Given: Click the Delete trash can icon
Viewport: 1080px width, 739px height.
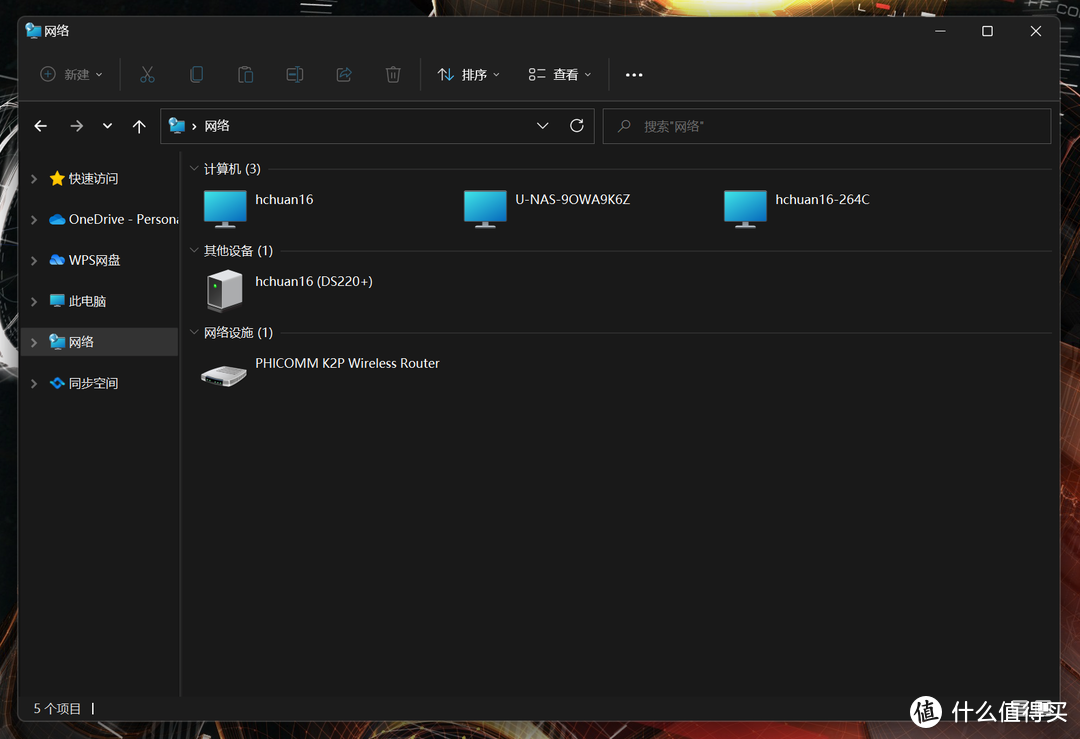Looking at the screenshot, I should click(x=393, y=74).
